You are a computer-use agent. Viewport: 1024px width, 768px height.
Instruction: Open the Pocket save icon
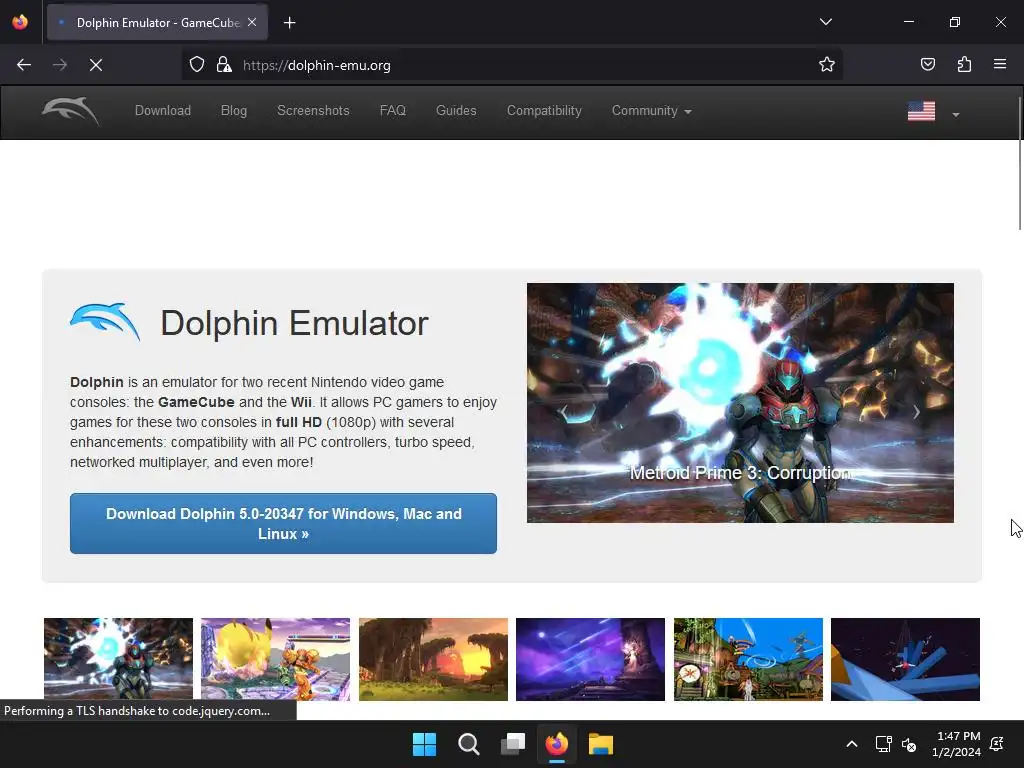pyautogui.click(x=928, y=64)
